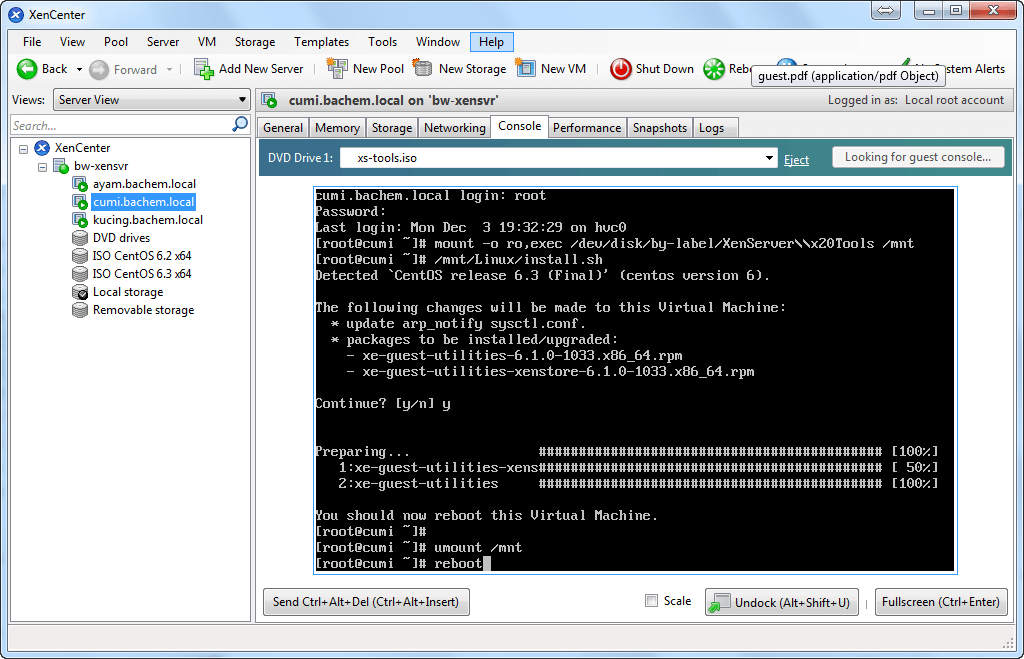Switch to the Networking tab
Image resolution: width=1024 pixels, height=659 pixels.
pos(455,128)
